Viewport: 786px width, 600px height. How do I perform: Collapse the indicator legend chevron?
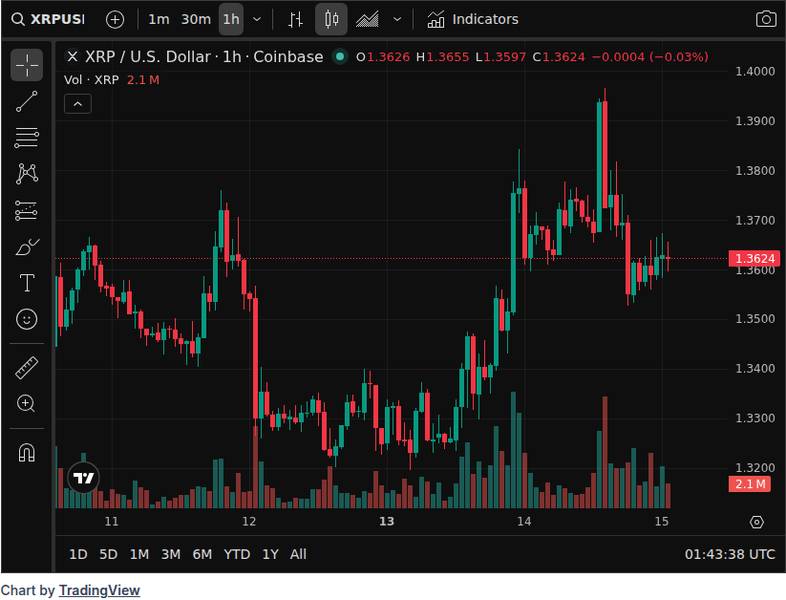point(78,104)
